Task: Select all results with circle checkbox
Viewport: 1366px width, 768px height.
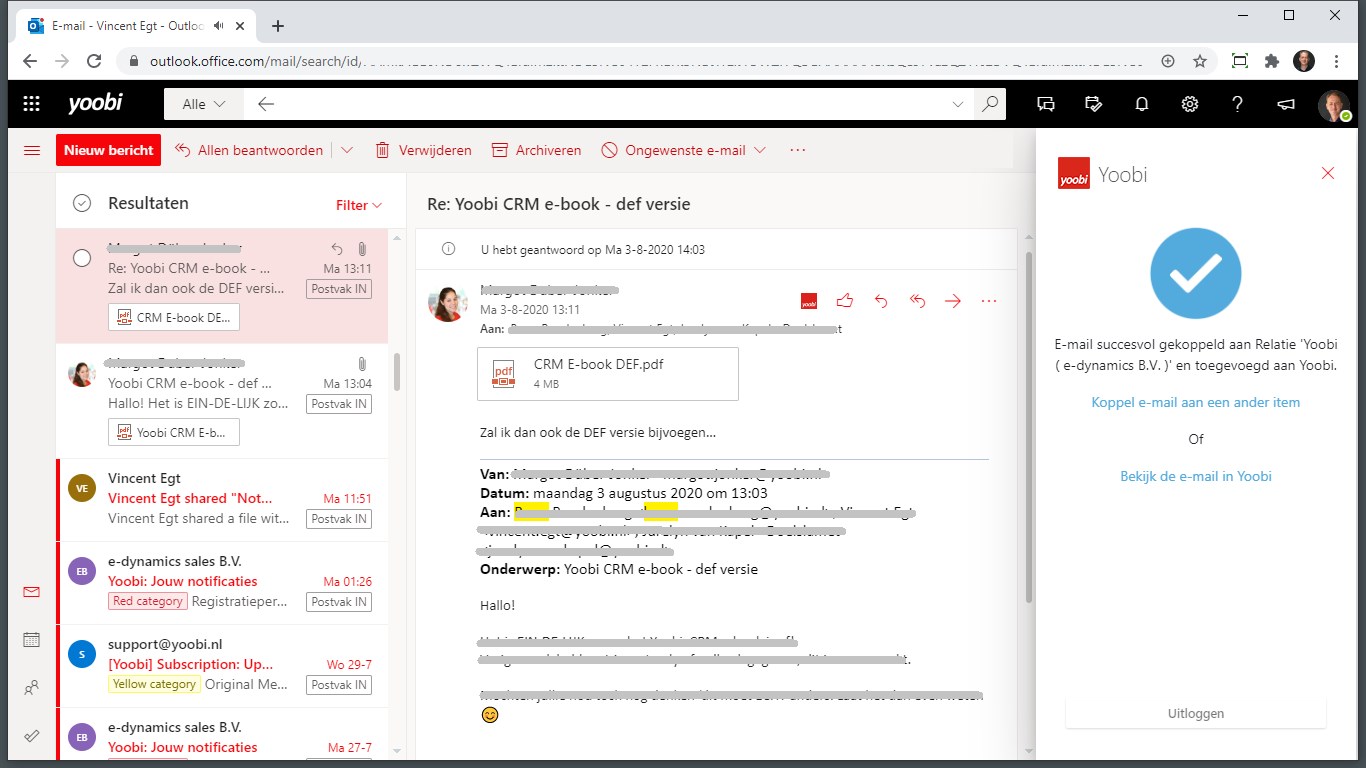Action: [x=82, y=203]
